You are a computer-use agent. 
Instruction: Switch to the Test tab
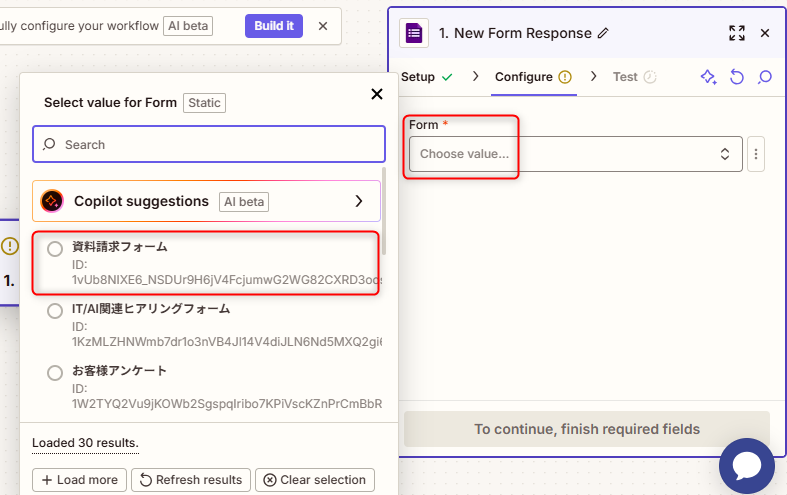pos(625,77)
